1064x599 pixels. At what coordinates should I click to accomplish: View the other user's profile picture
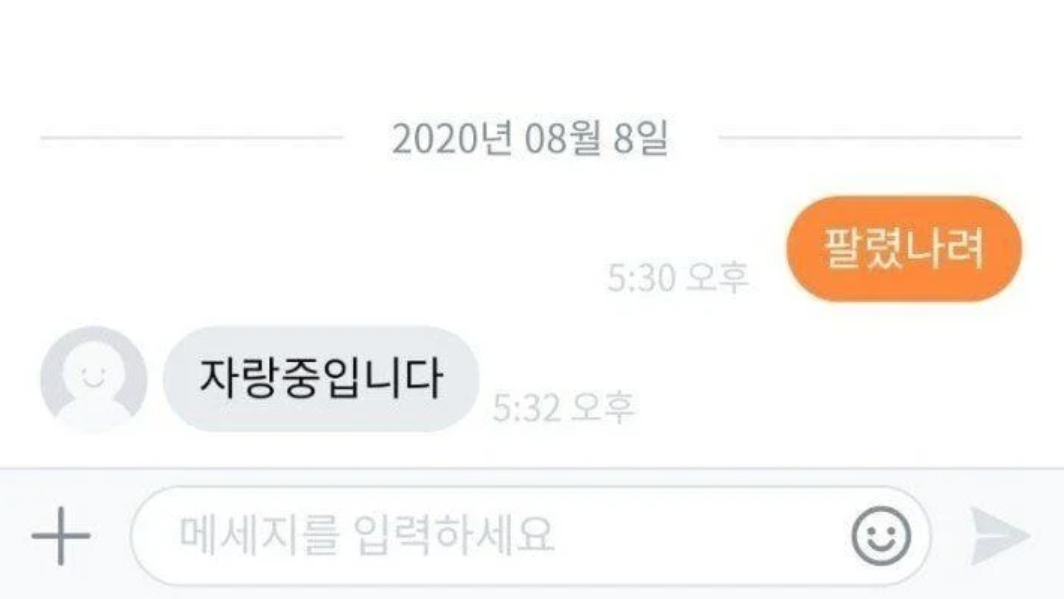point(94,379)
